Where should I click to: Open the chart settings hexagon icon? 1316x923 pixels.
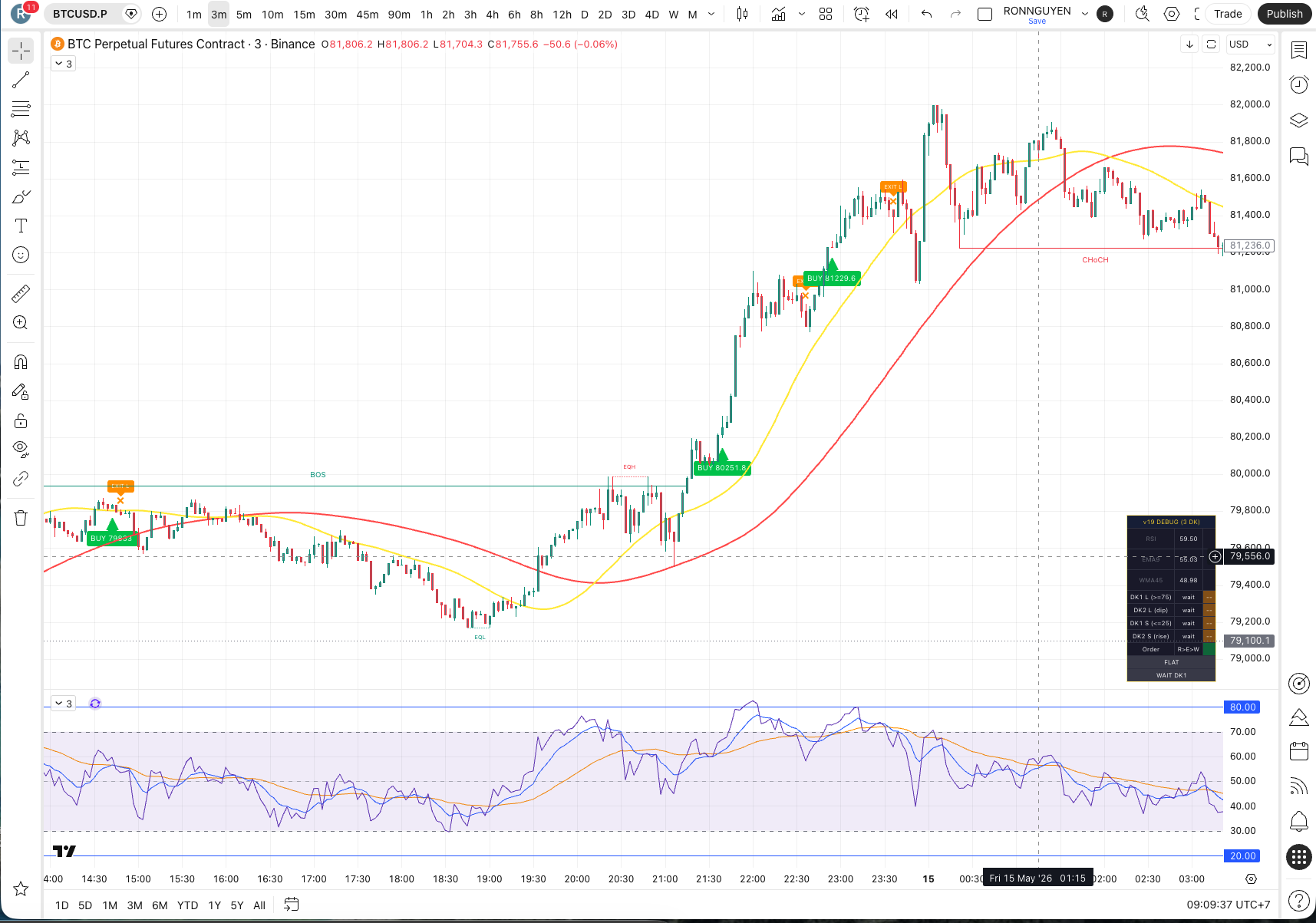tap(1172, 14)
